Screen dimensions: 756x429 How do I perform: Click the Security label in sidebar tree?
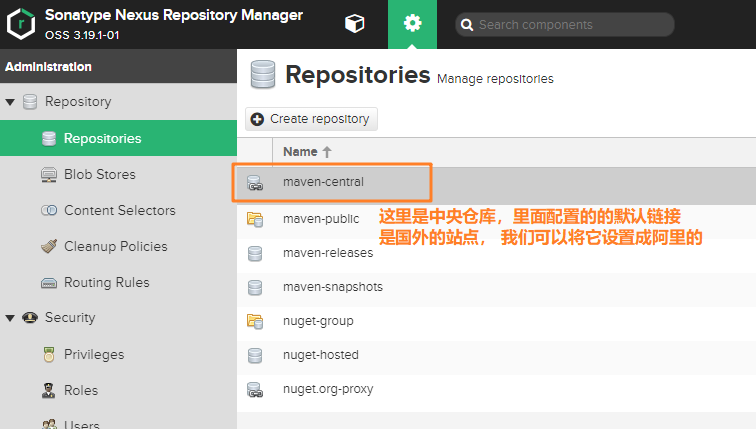coord(70,318)
